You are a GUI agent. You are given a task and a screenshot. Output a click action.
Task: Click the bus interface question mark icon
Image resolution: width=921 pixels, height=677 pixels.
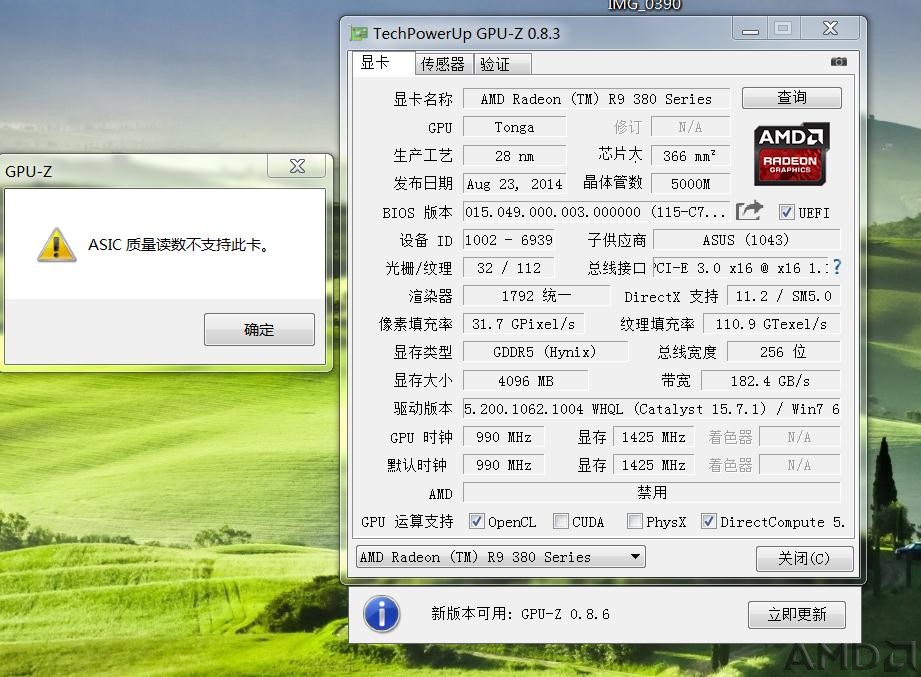click(837, 267)
